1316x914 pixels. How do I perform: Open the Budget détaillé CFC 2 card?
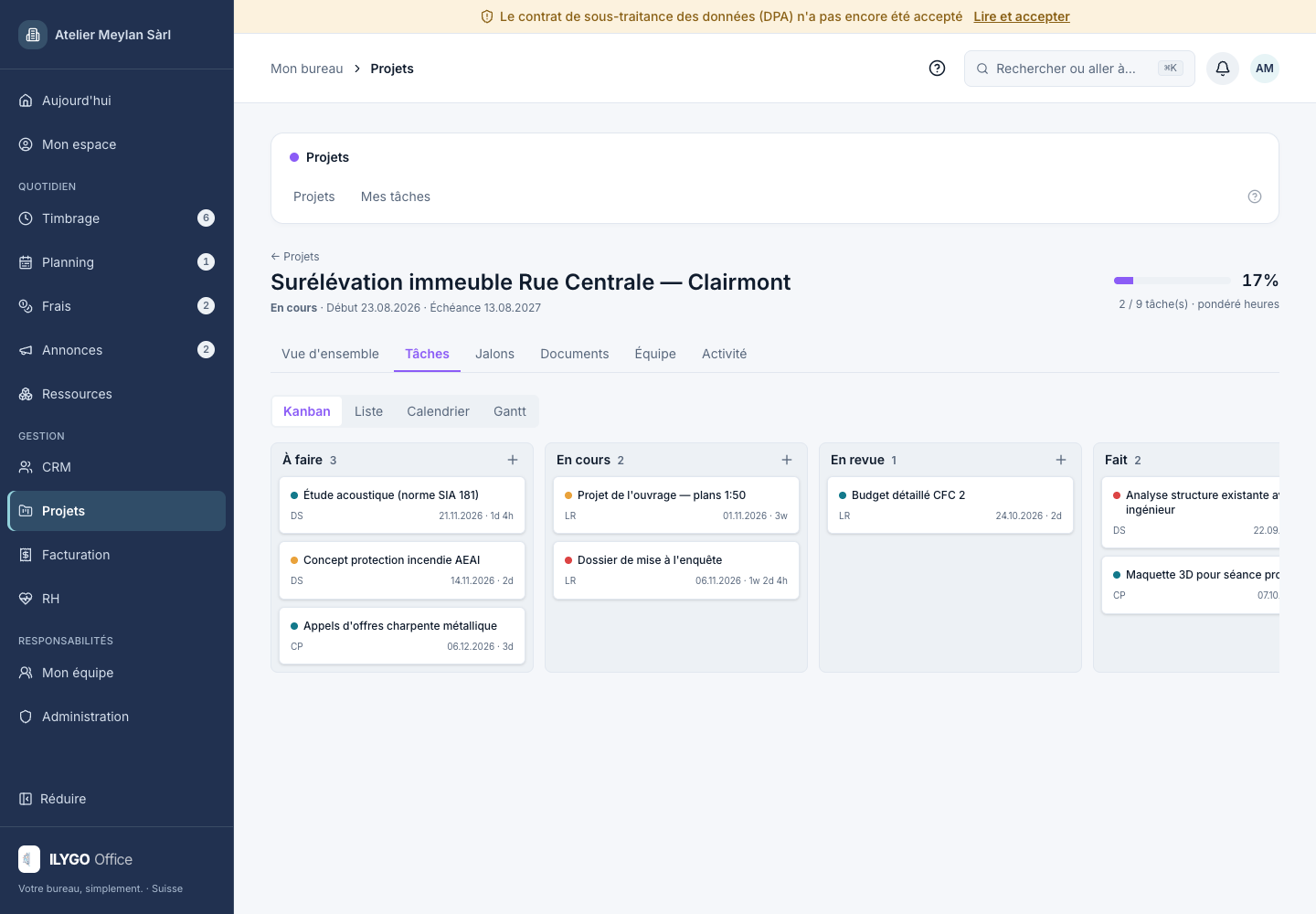950,505
